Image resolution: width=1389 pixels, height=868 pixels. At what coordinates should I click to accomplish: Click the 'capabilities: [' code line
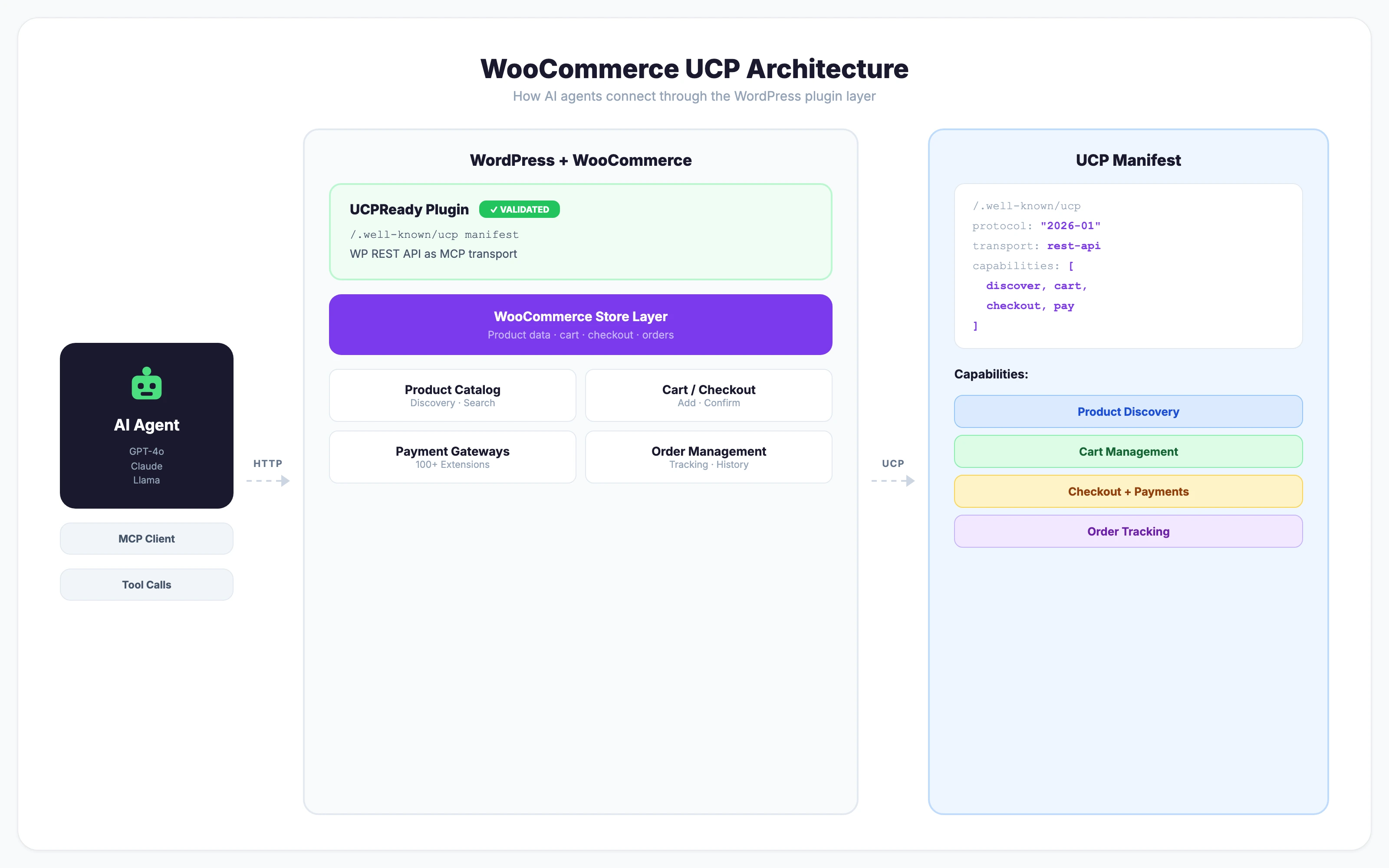coord(1023,266)
